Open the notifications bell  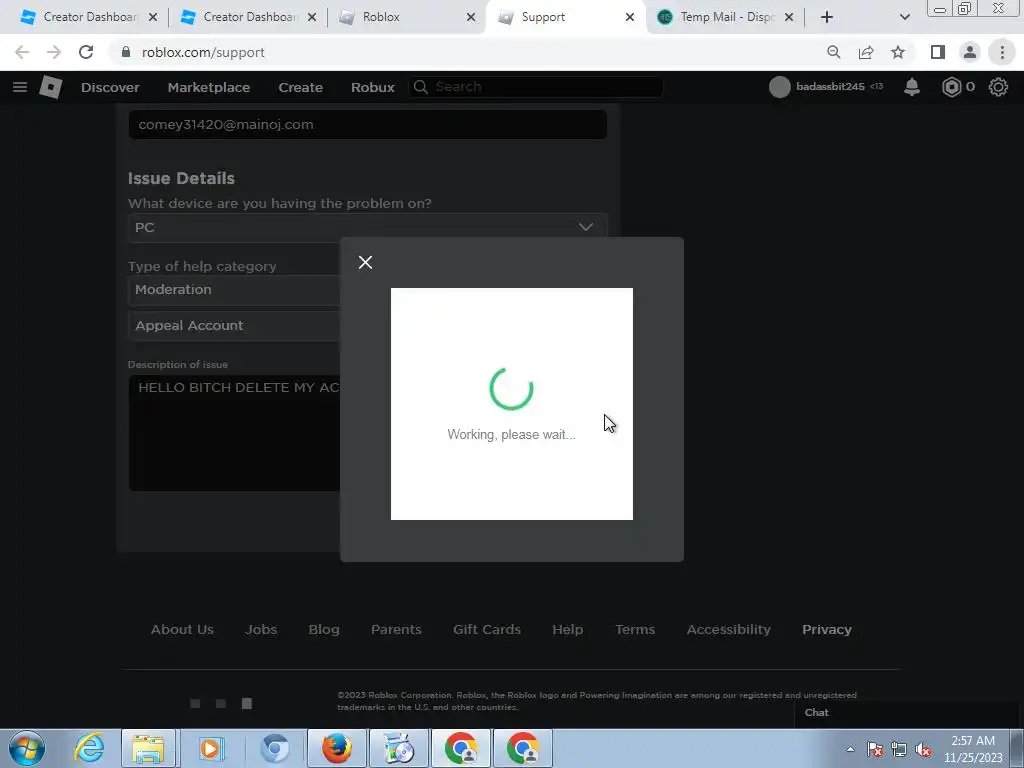point(912,87)
